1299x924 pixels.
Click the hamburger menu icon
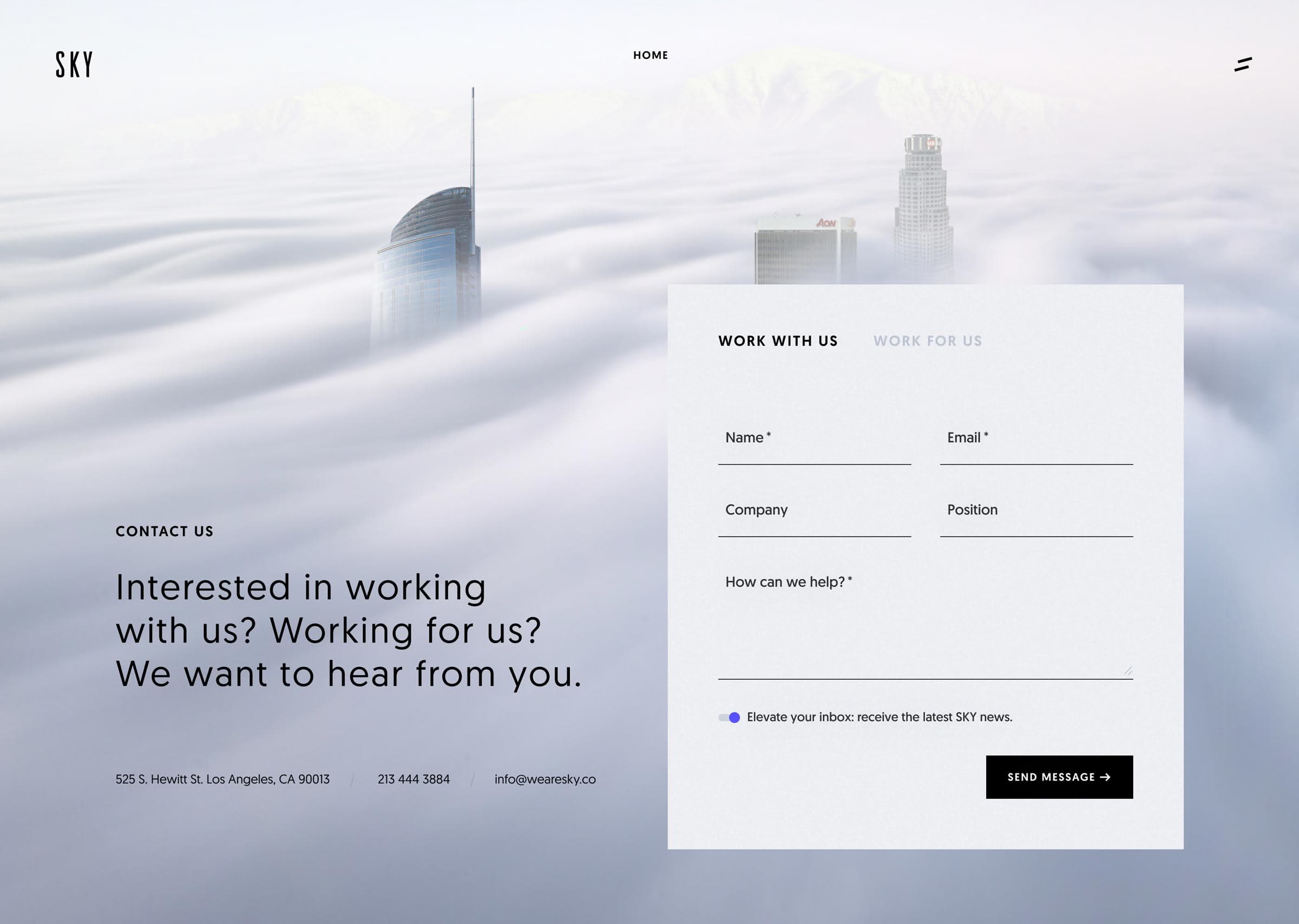[x=1242, y=63]
